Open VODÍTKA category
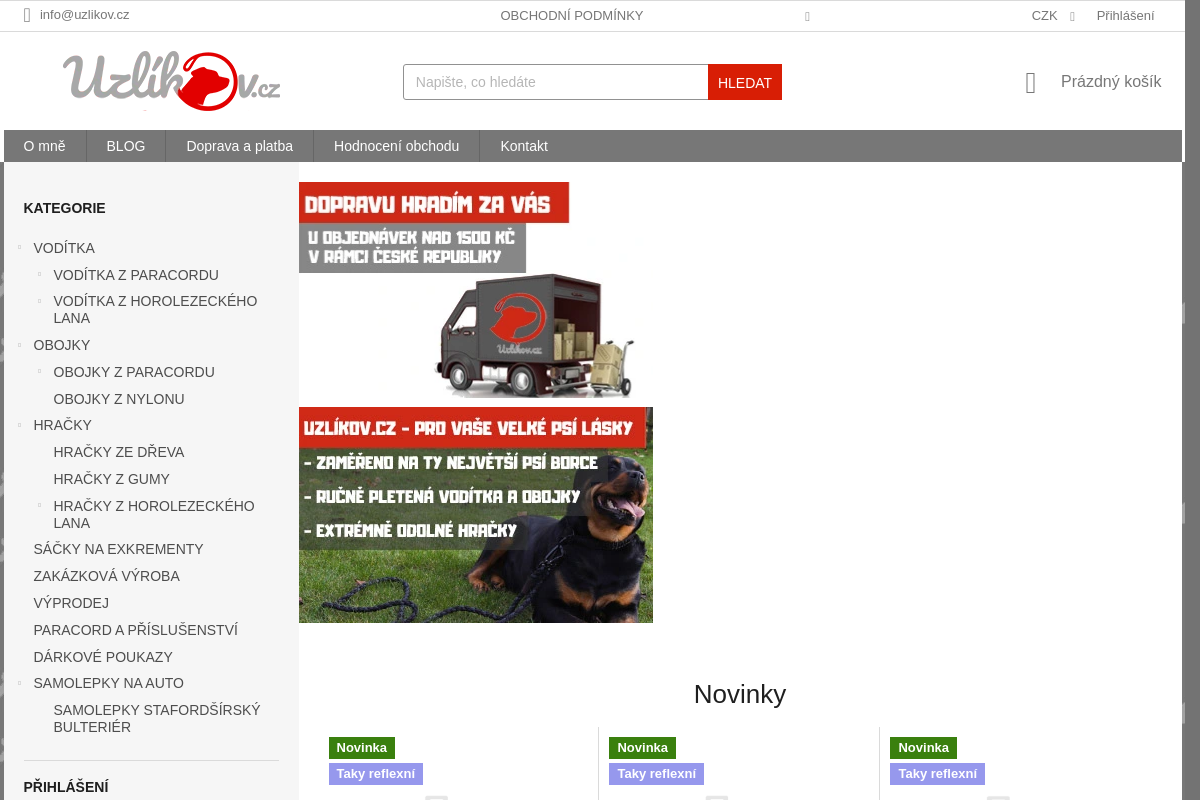 pos(64,248)
